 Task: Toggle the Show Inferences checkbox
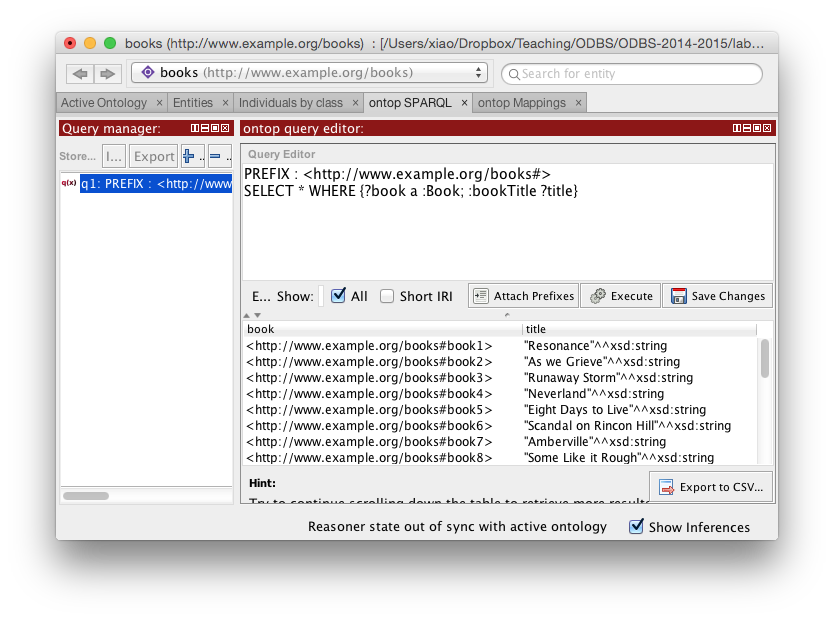click(636, 526)
